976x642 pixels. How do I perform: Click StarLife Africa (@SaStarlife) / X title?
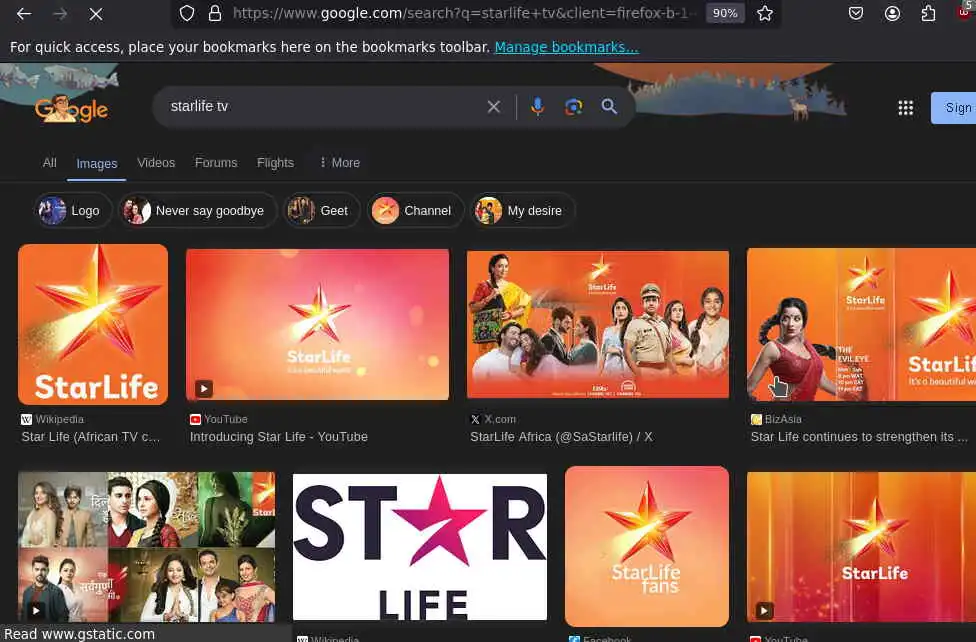pos(561,437)
